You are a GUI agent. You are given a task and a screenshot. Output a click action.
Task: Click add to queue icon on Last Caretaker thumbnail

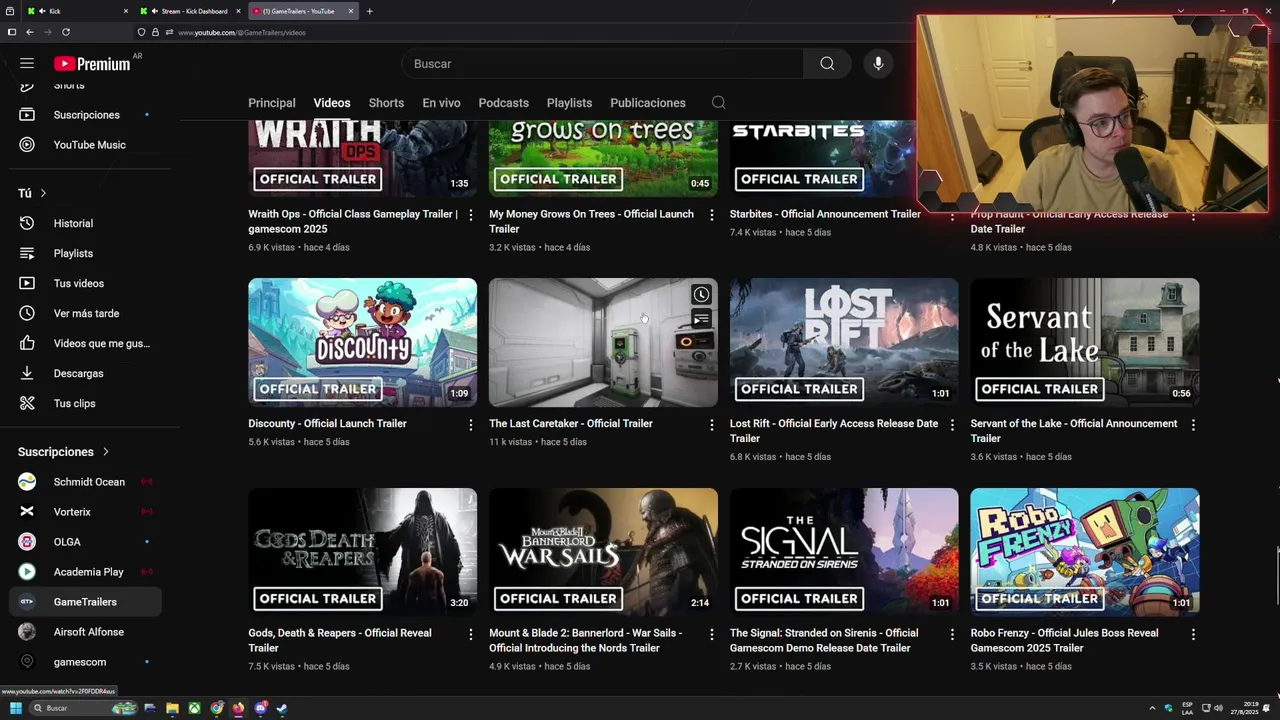(x=701, y=319)
